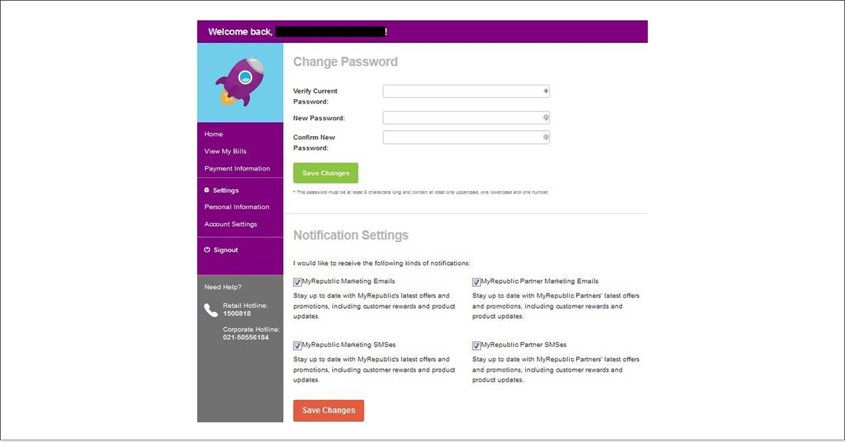This screenshot has height=442, width=845.
Task: Click Signout link in sidebar
Action: click(x=225, y=250)
